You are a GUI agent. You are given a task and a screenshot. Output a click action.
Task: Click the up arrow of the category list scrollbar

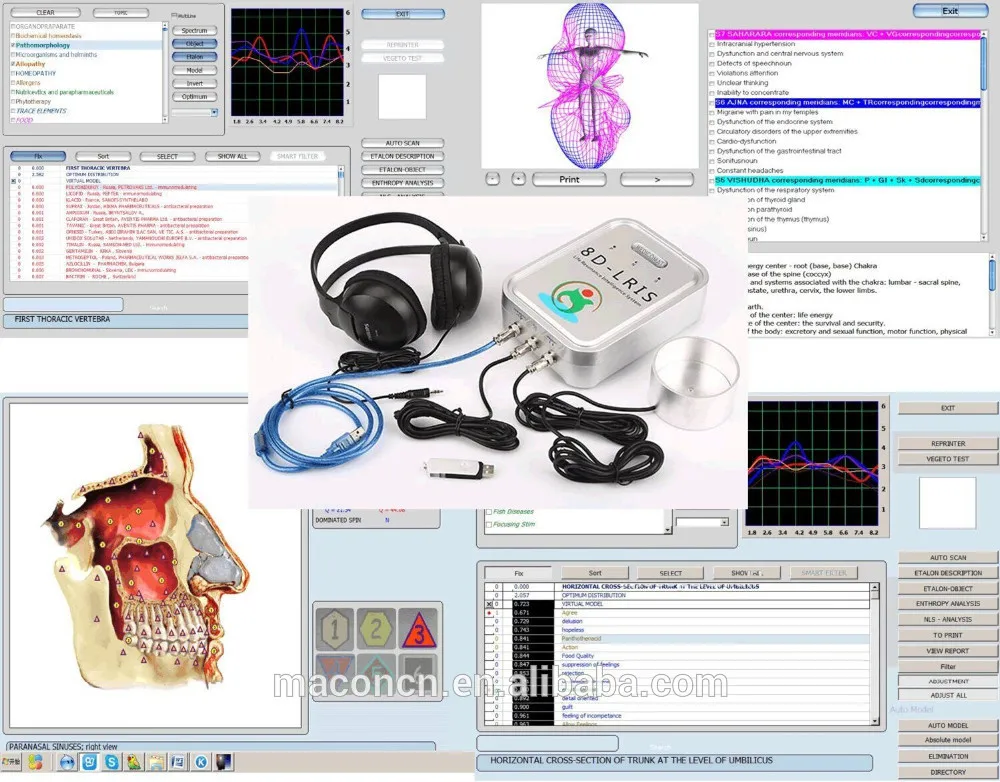point(165,26)
